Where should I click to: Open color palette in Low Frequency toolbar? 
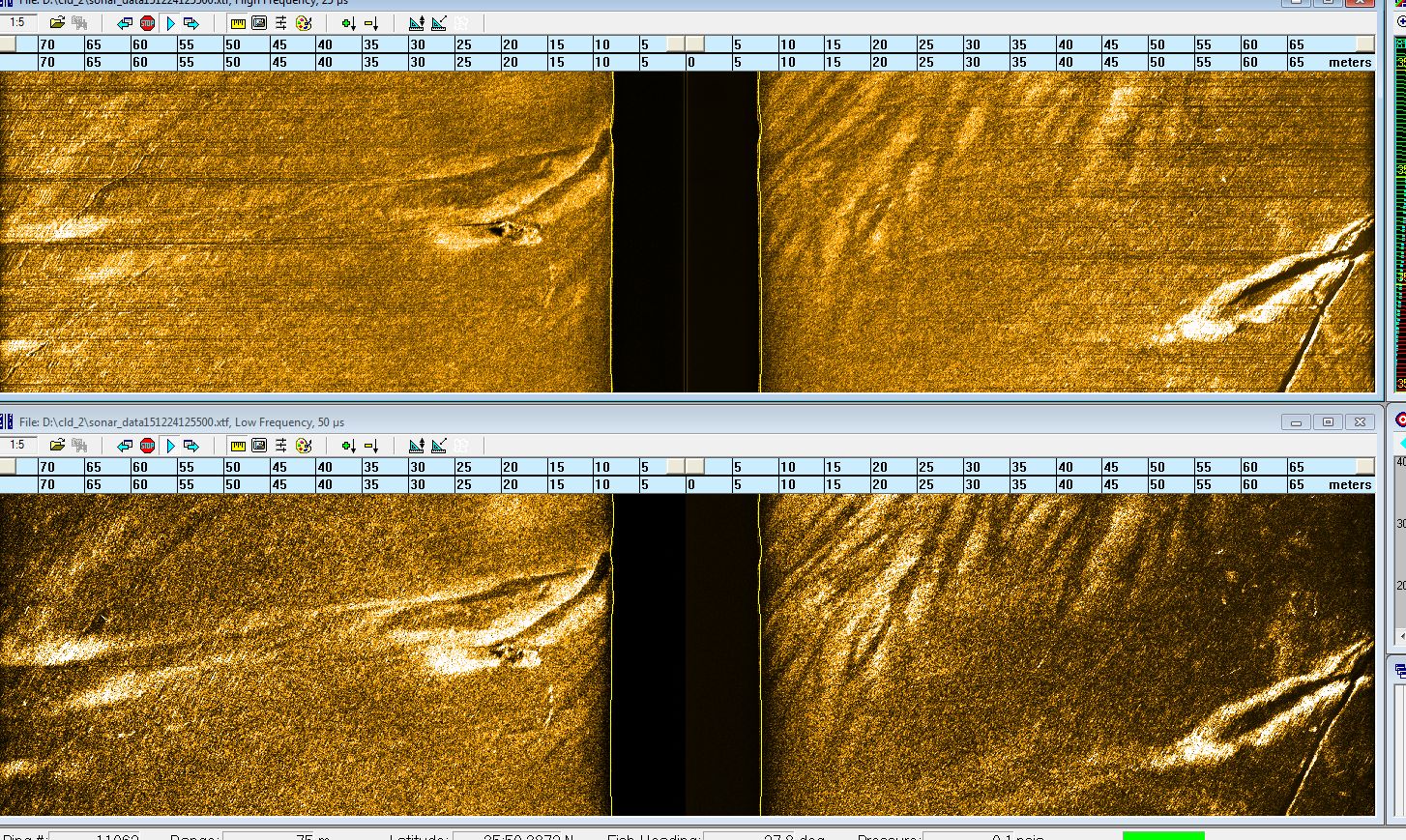click(304, 446)
